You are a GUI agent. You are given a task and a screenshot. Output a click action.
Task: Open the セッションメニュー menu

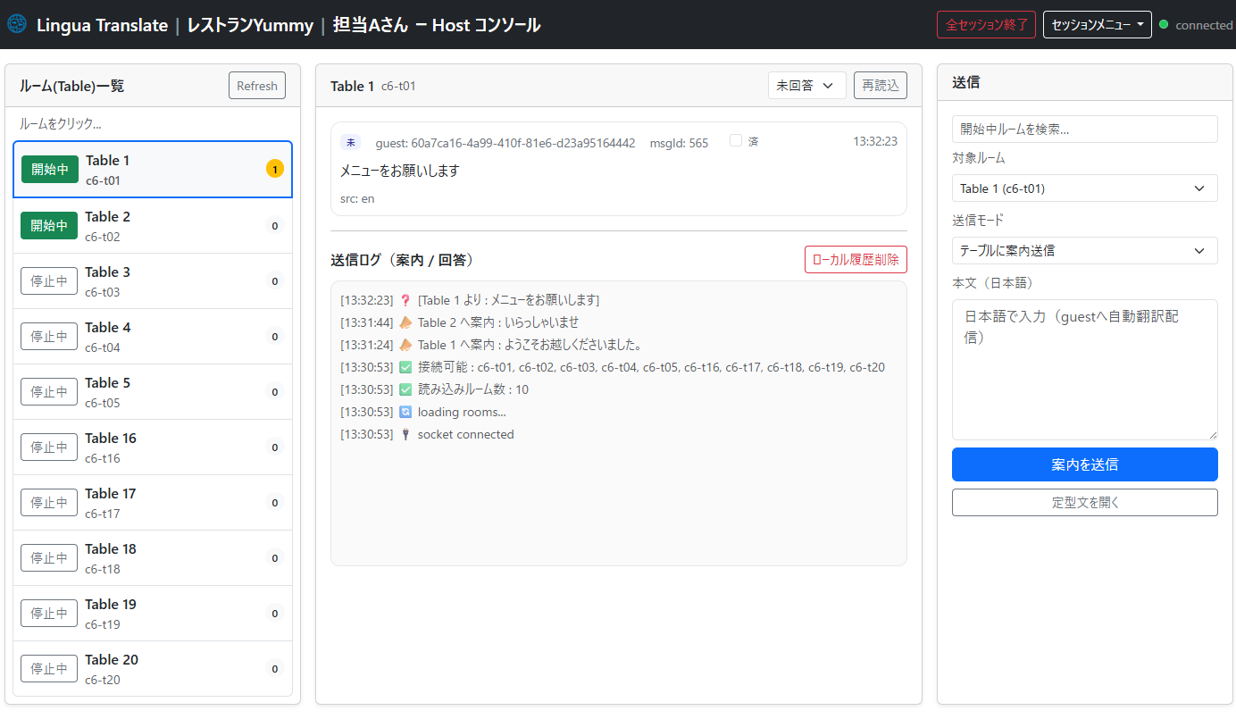point(1097,24)
